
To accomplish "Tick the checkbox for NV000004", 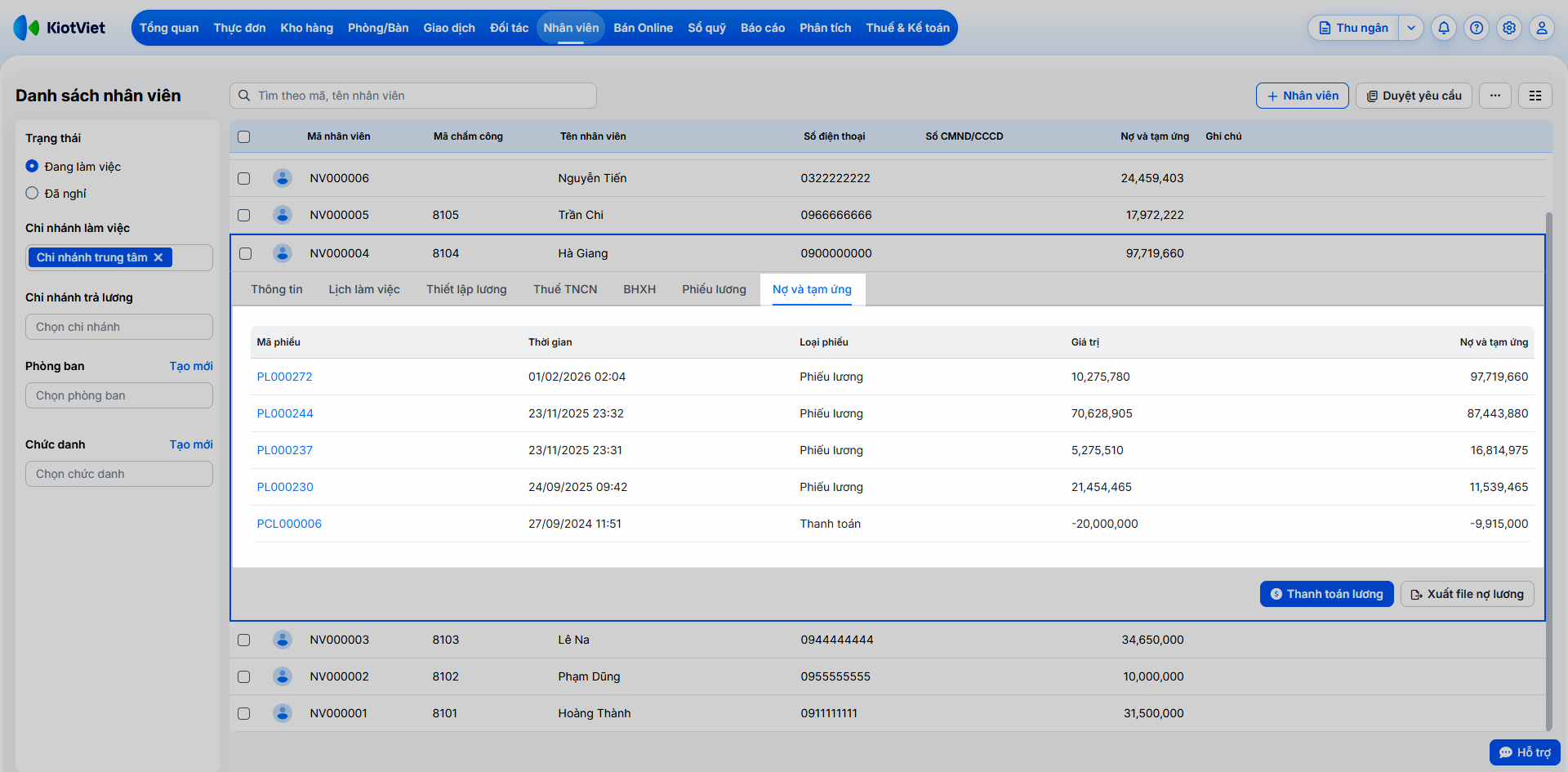I will pos(245,253).
